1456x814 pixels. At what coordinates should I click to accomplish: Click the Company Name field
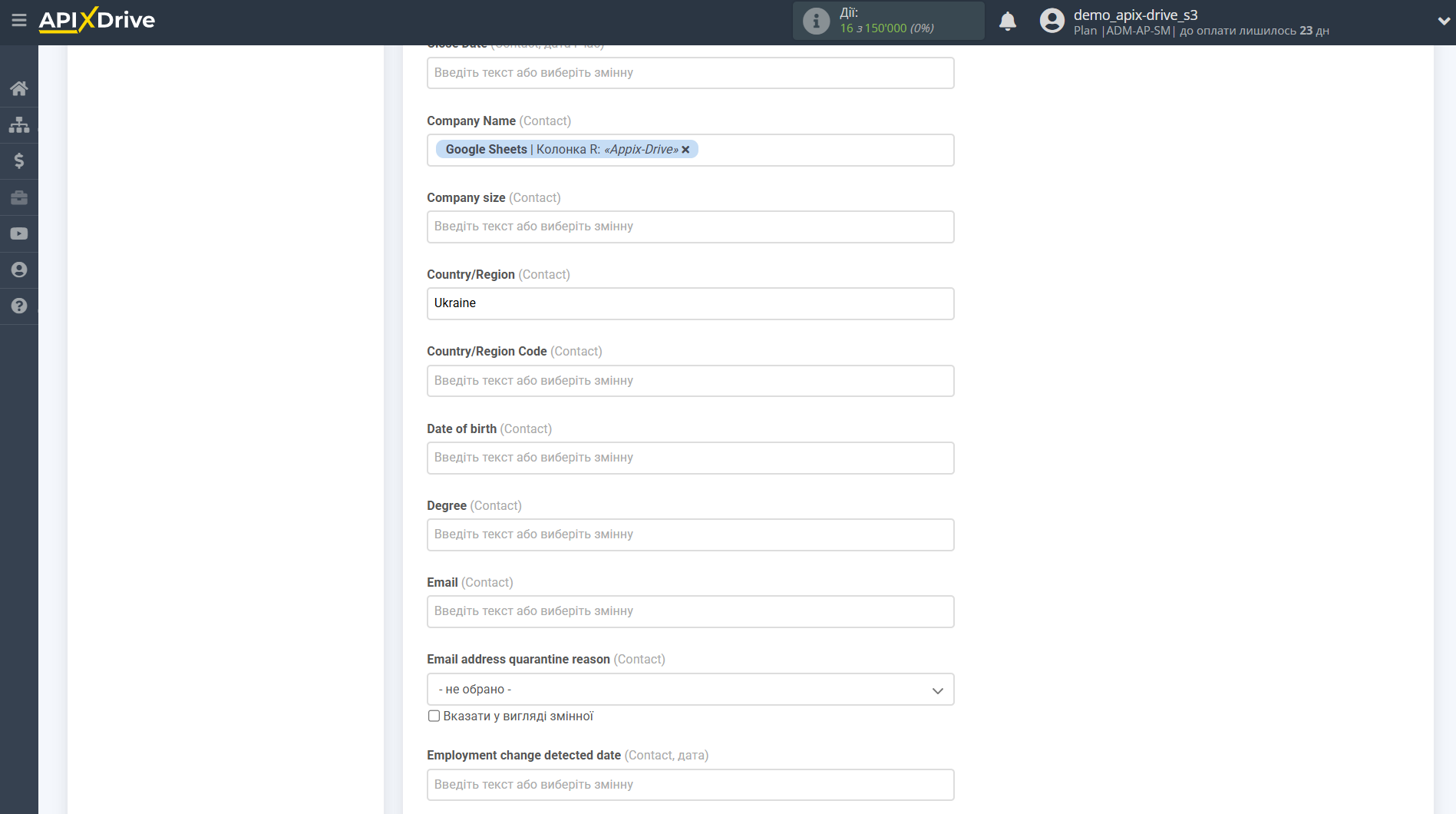coord(690,150)
